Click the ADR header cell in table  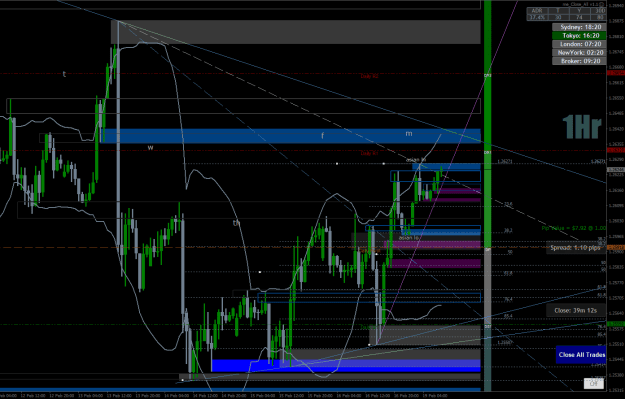(537, 11)
